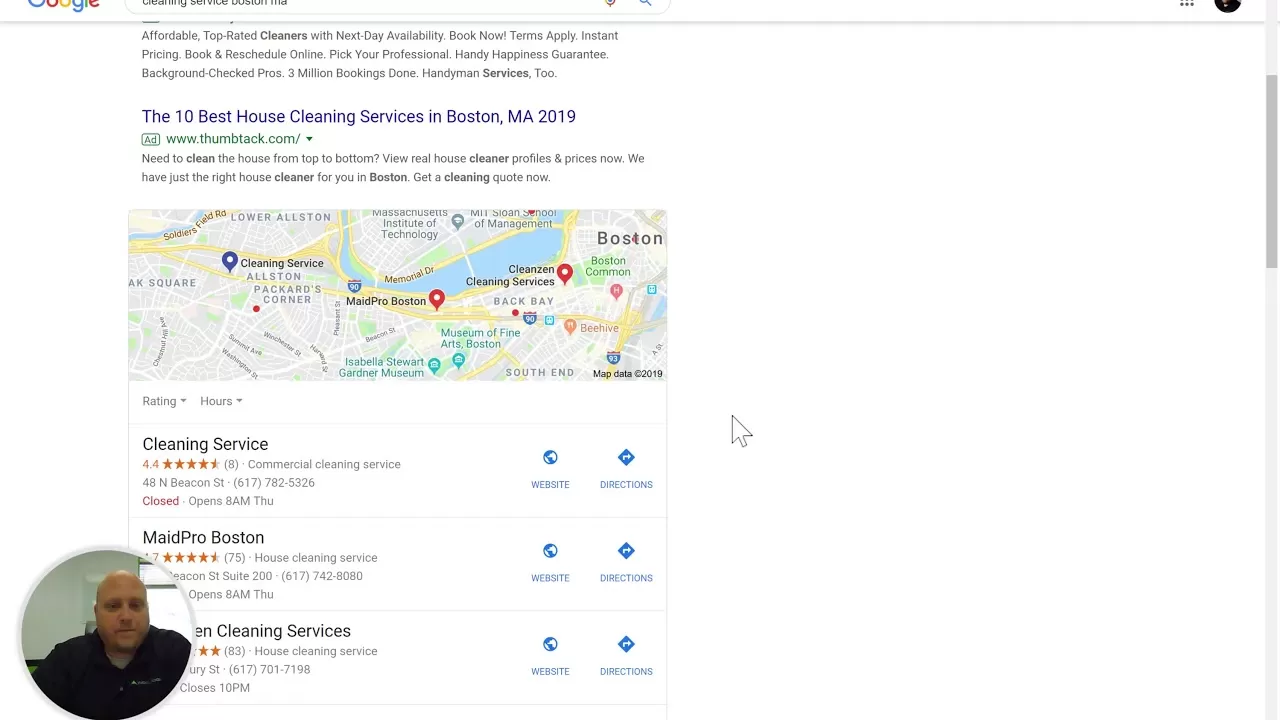Click the voice search microphone icon

coord(610,3)
